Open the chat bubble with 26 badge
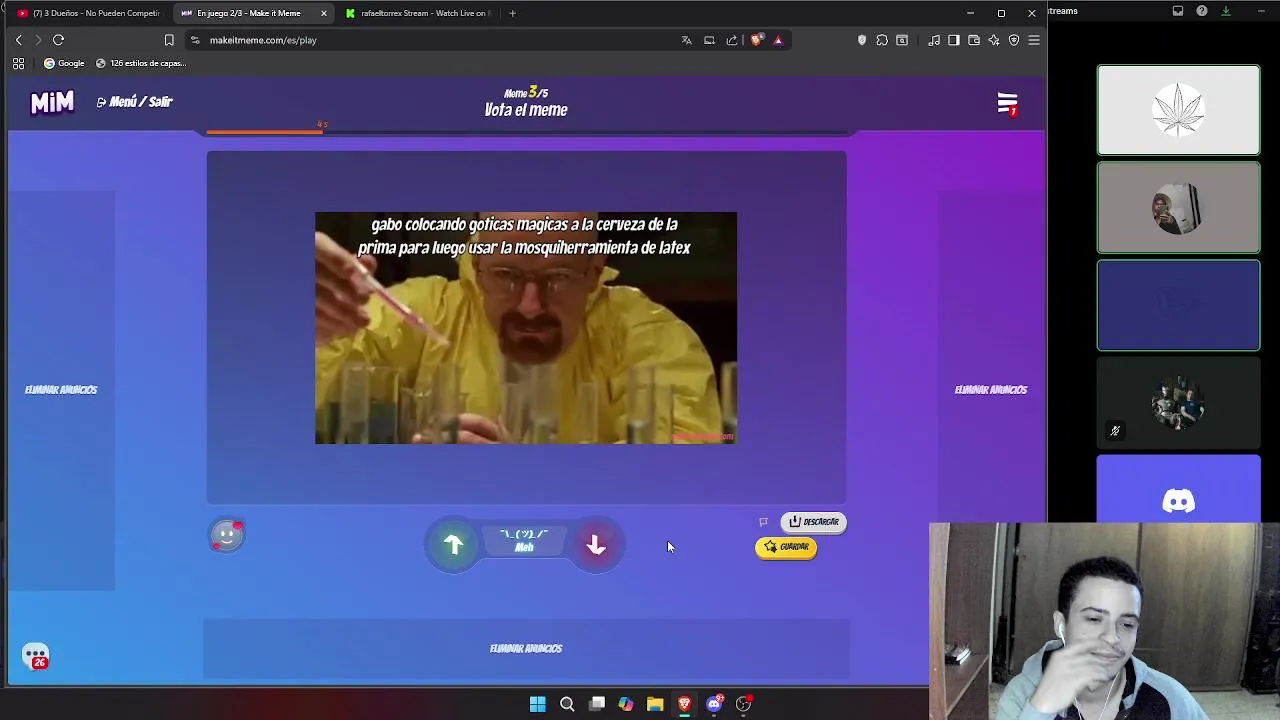The width and height of the screenshot is (1280, 720). coord(36,656)
